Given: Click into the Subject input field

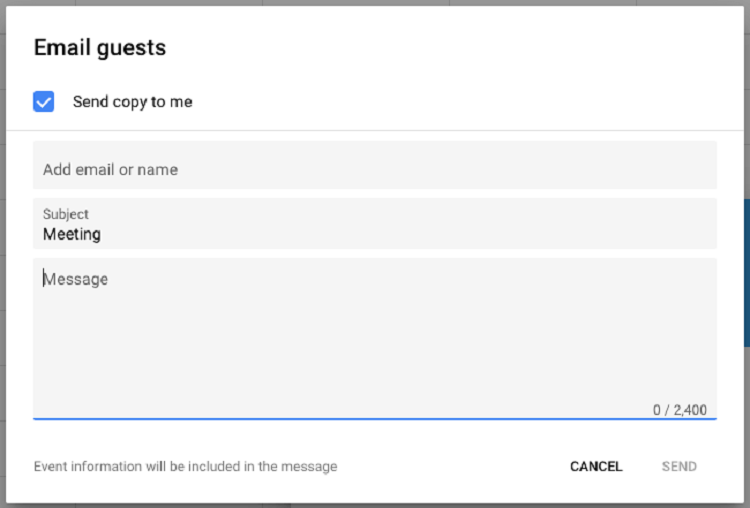Looking at the screenshot, I should pos(375,223).
